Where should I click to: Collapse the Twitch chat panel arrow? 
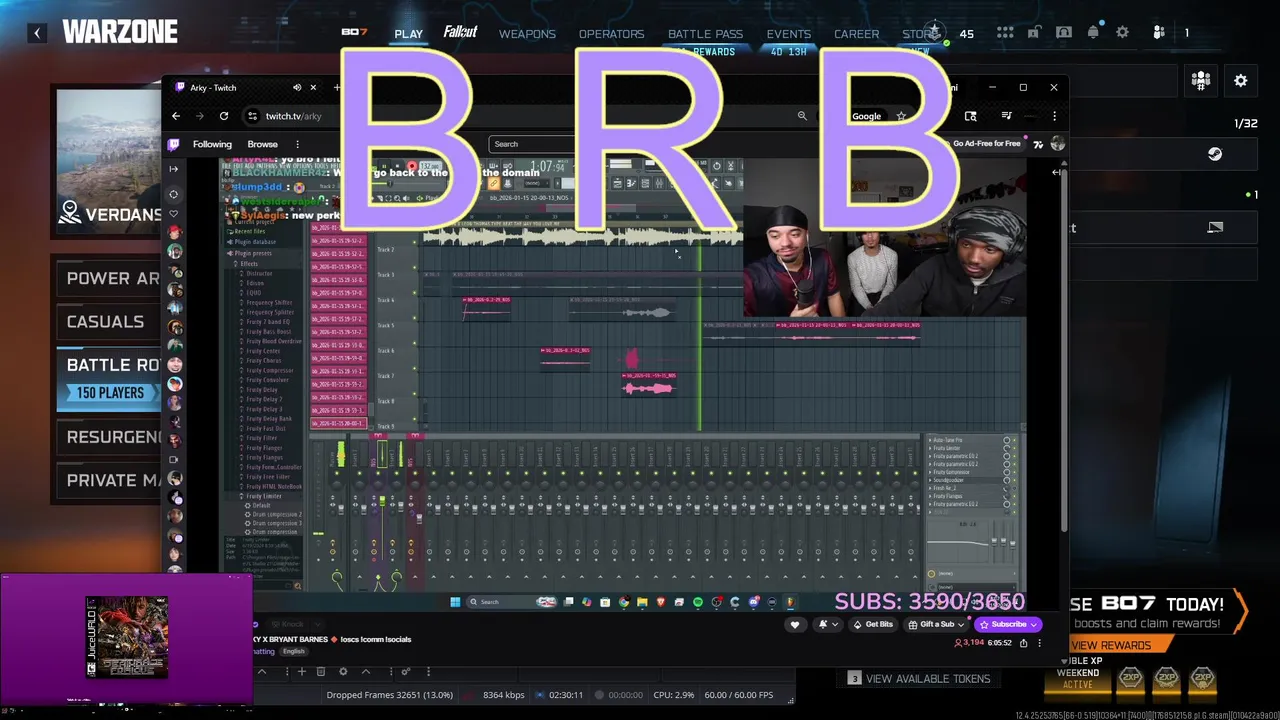[1057, 172]
